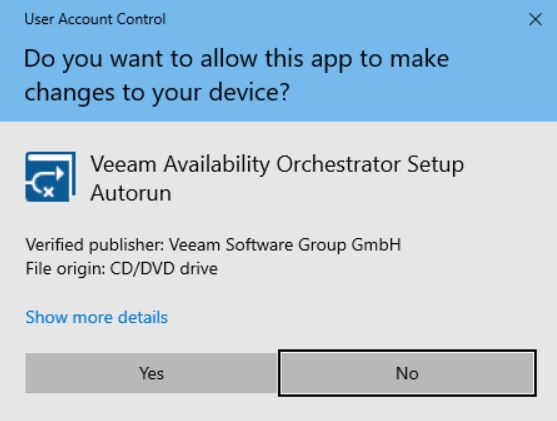
Task: Click the word Orchestrator in the app name
Action: [x=339, y=165]
